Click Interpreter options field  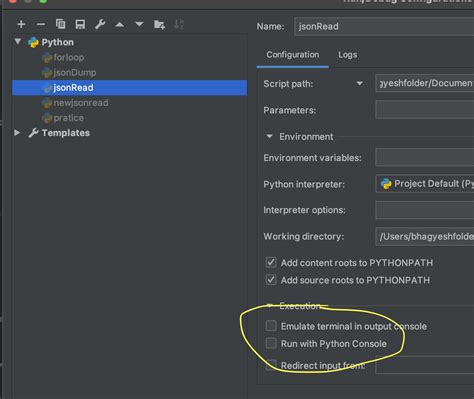pos(425,210)
